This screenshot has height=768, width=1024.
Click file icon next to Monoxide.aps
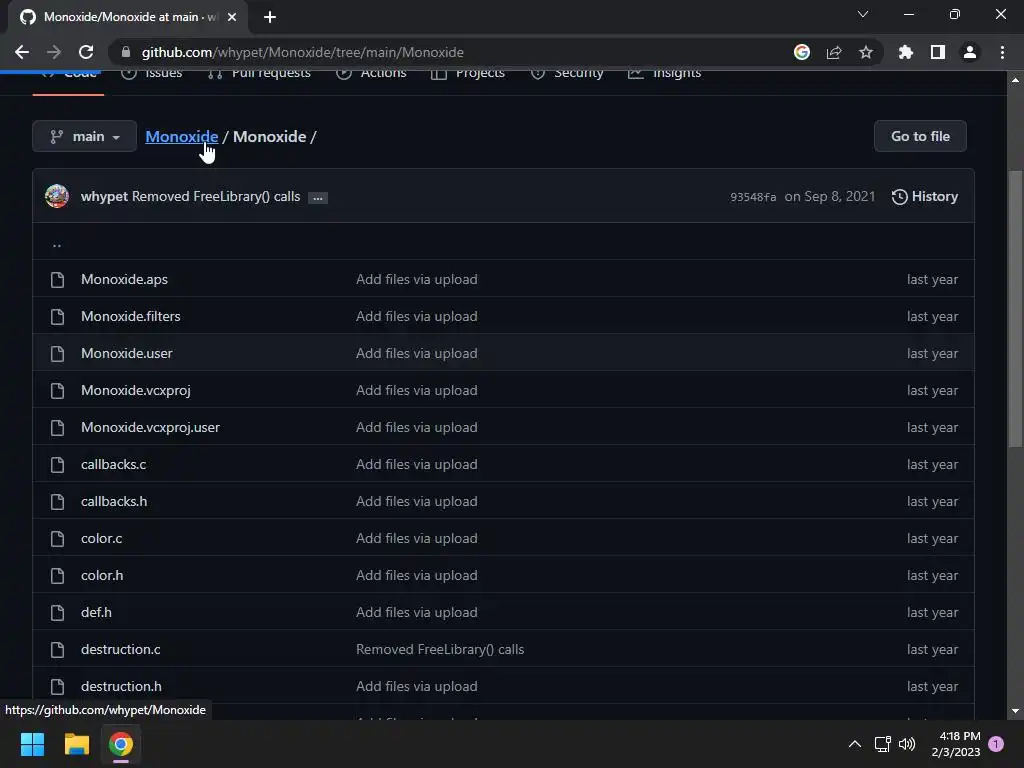point(57,280)
